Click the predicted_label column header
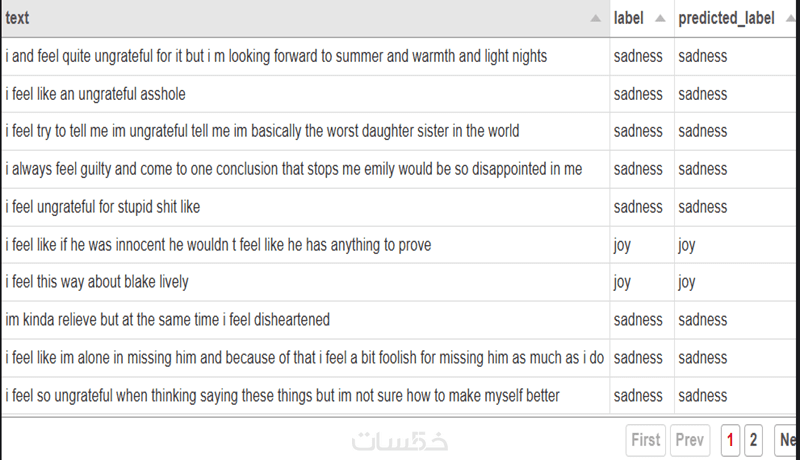 click(x=737, y=18)
